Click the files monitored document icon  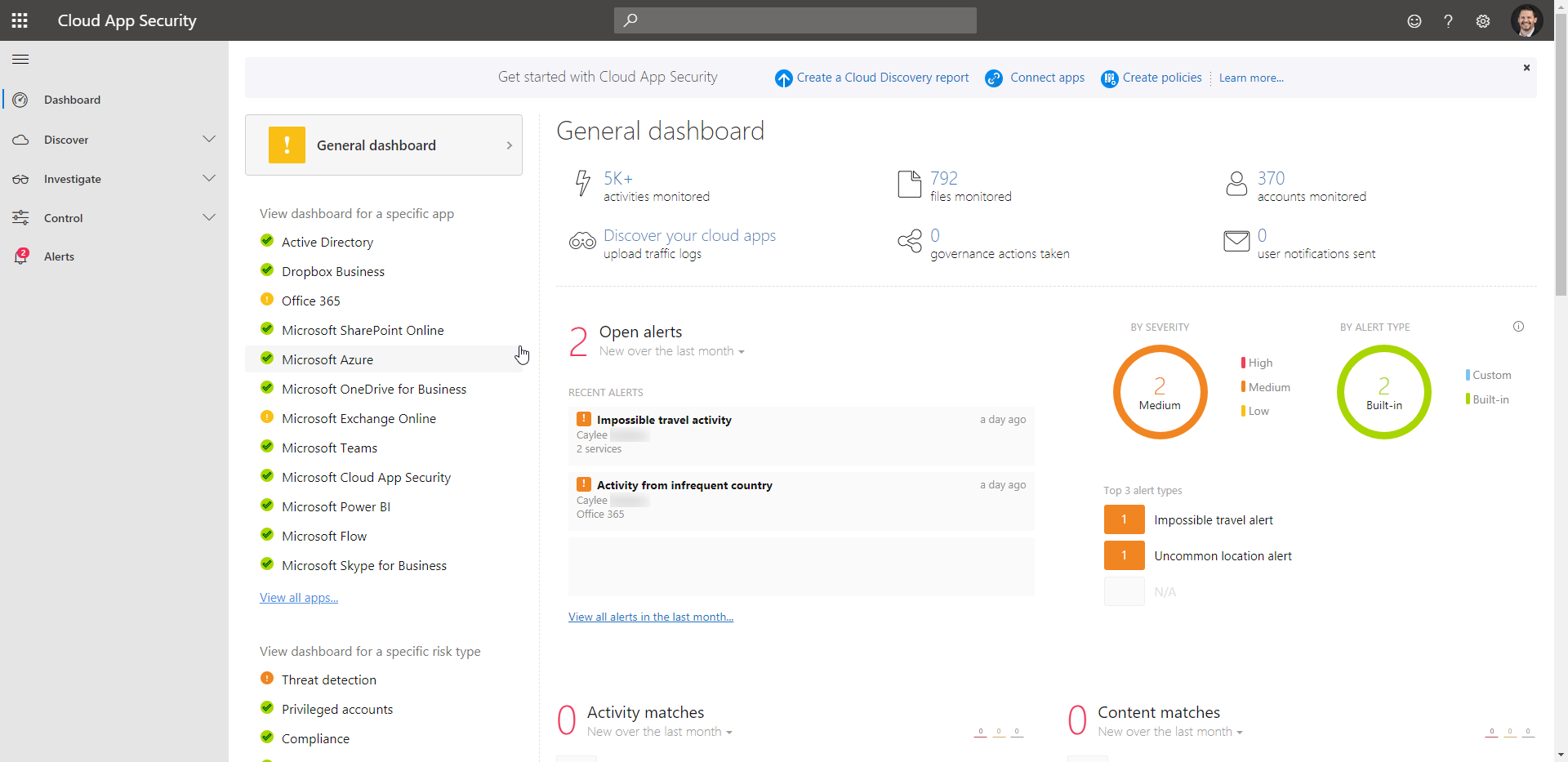[909, 184]
